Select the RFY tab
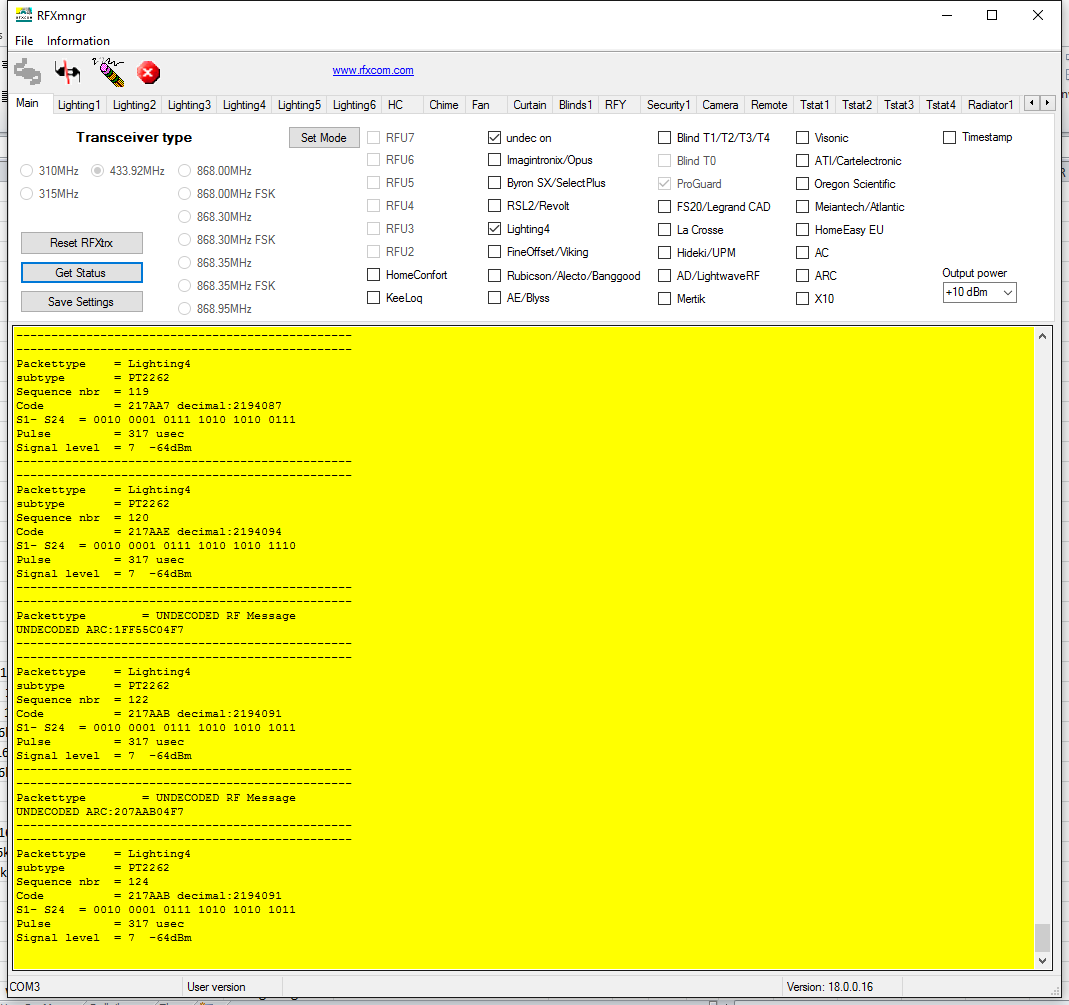The width and height of the screenshot is (1069, 1005). [x=616, y=105]
